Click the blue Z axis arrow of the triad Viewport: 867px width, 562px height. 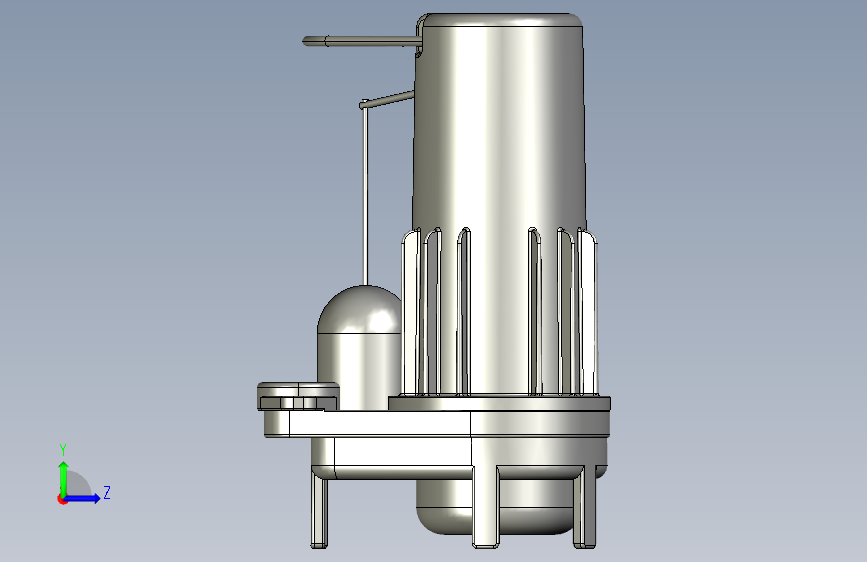tap(83, 498)
